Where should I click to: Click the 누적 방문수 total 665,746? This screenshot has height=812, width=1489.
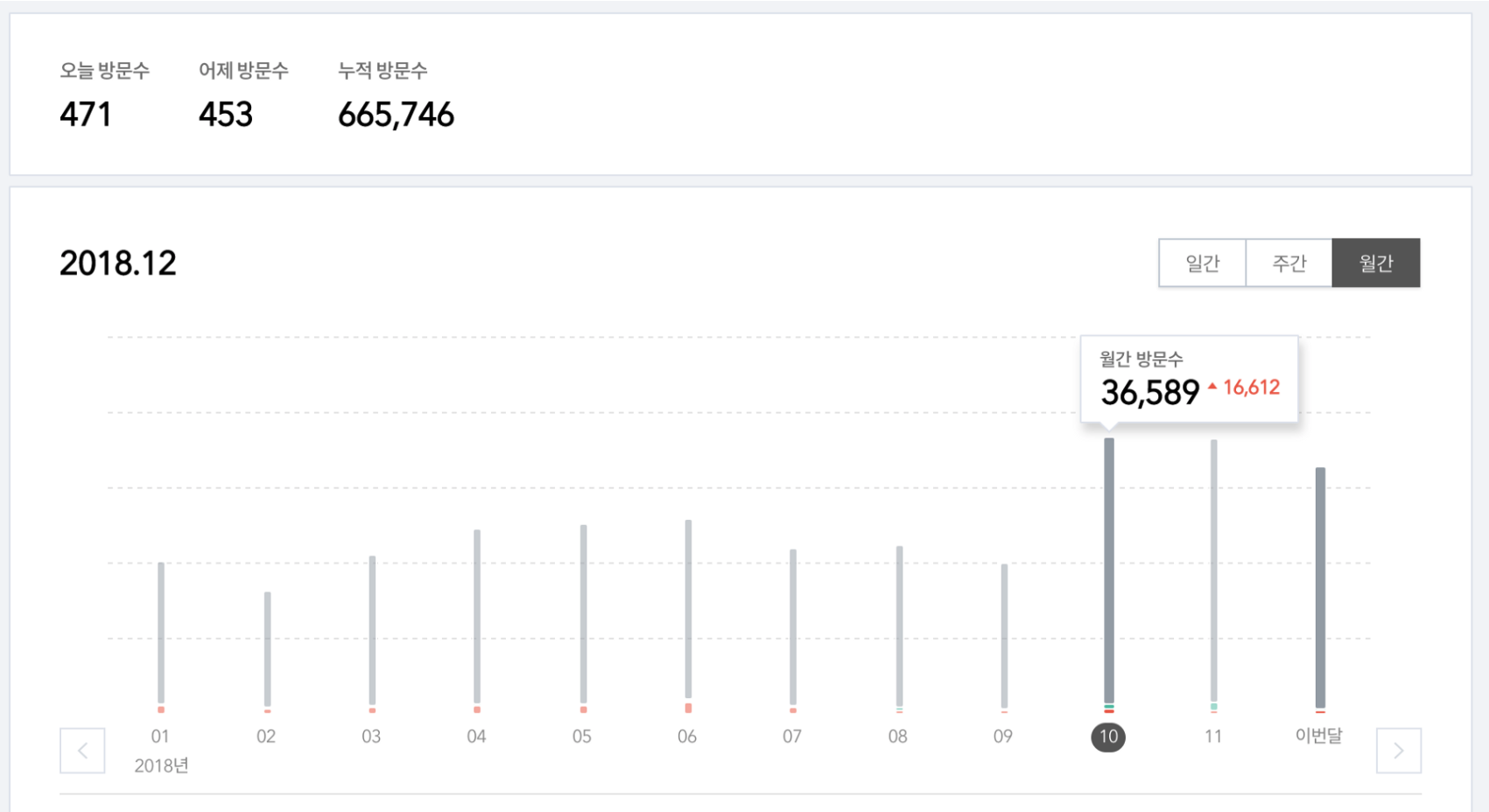(396, 115)
